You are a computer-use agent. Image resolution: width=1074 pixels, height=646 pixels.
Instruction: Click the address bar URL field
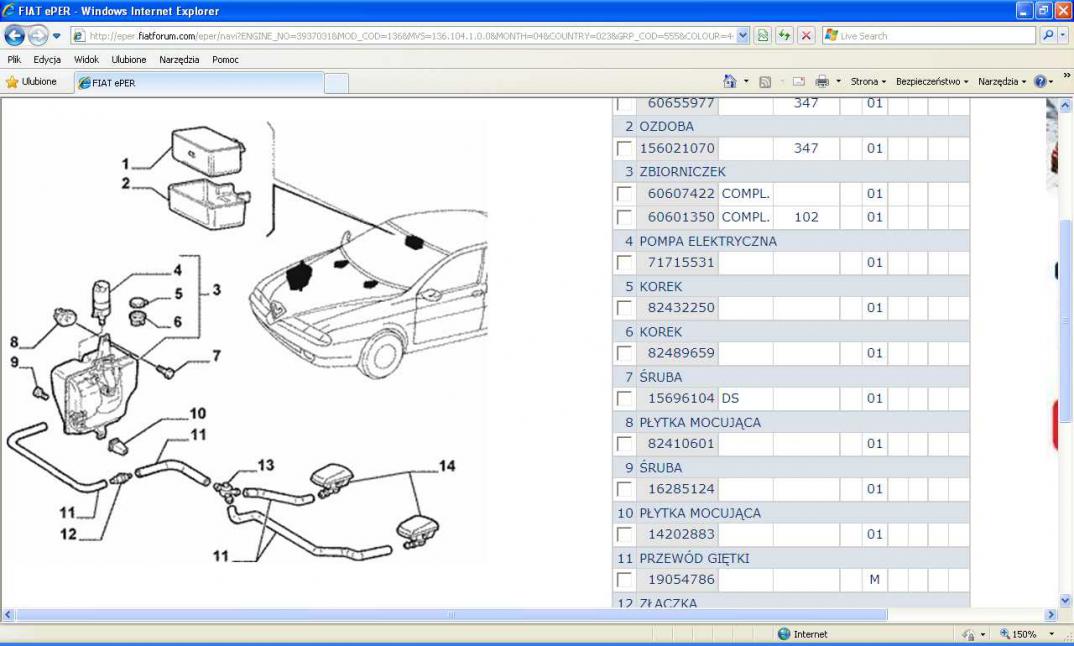click(x=410, y=36)
